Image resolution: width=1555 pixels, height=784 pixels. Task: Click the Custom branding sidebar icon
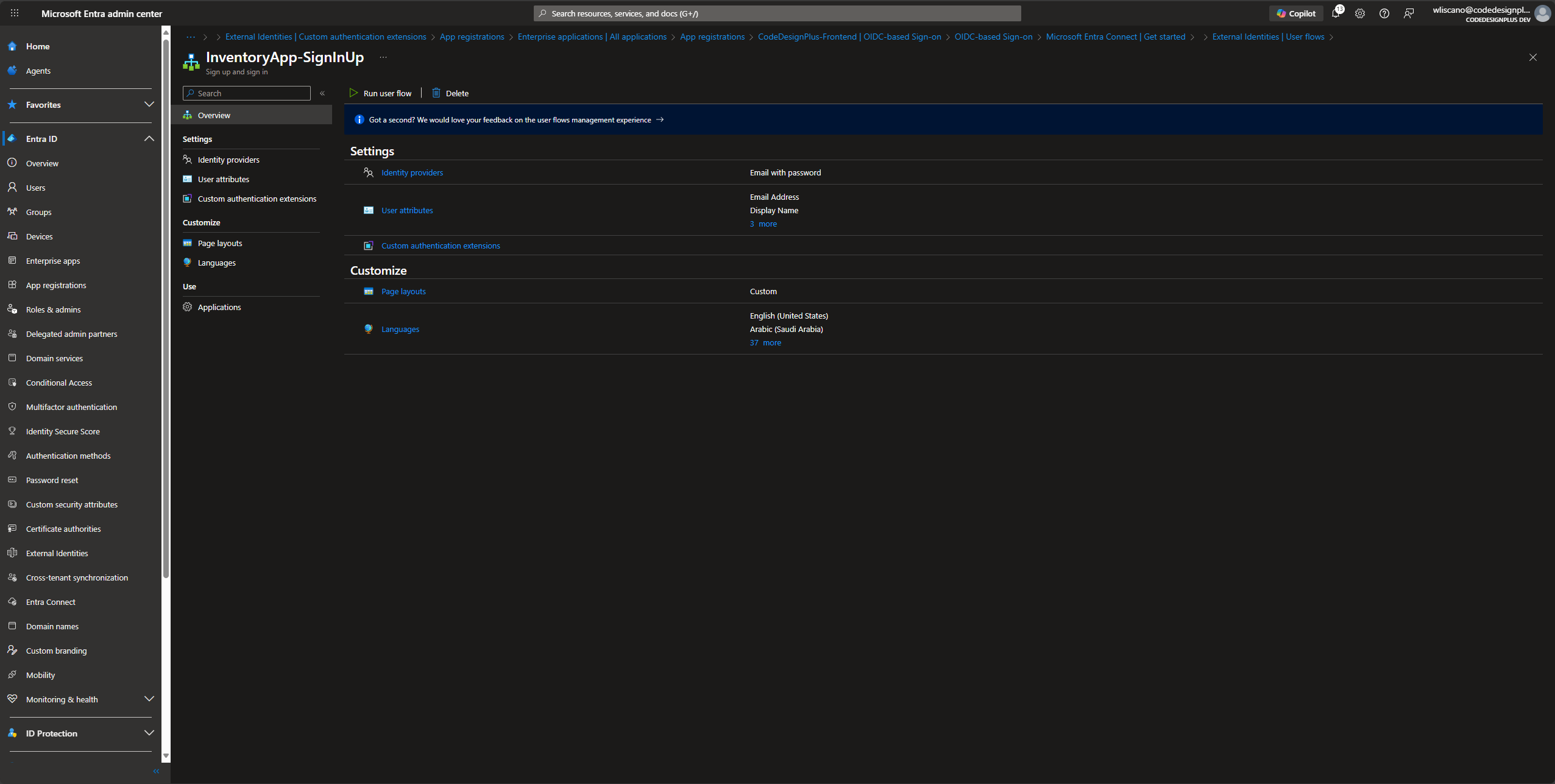point(12,650)
